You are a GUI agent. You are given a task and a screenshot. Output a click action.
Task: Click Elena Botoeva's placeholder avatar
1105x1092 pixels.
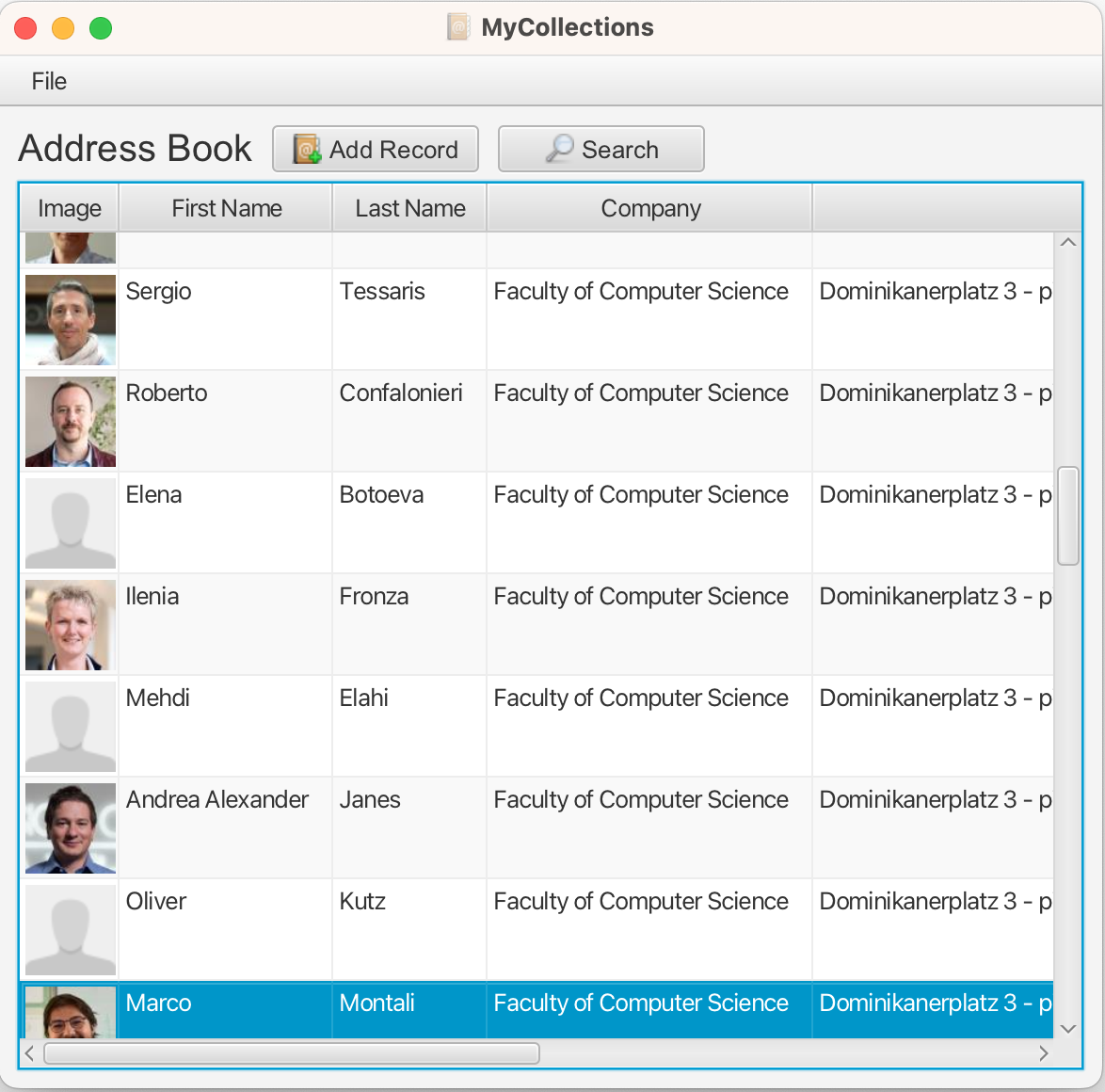point(71,523)
